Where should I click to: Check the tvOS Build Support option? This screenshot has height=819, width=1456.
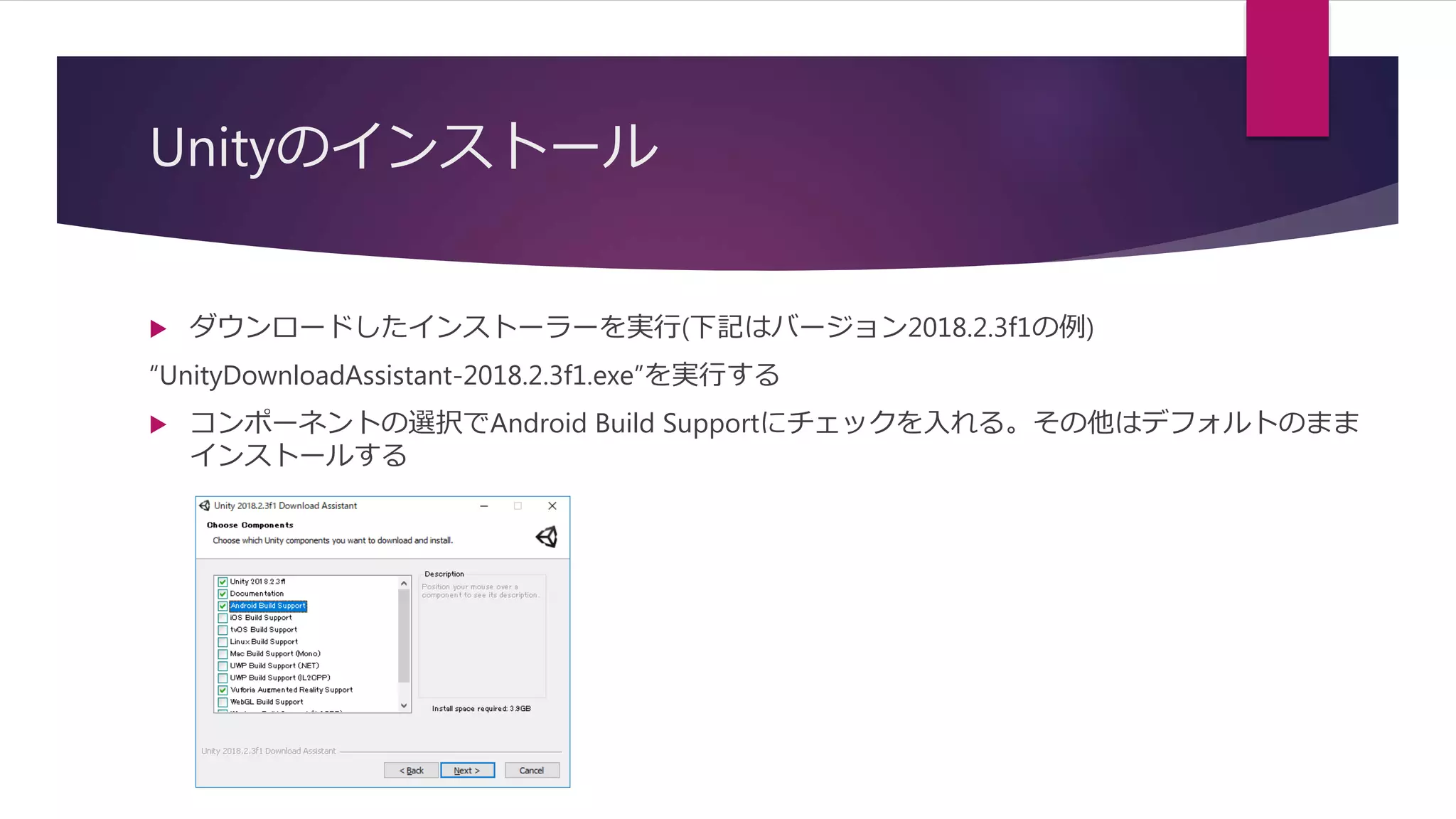click(x=223, y=630)
